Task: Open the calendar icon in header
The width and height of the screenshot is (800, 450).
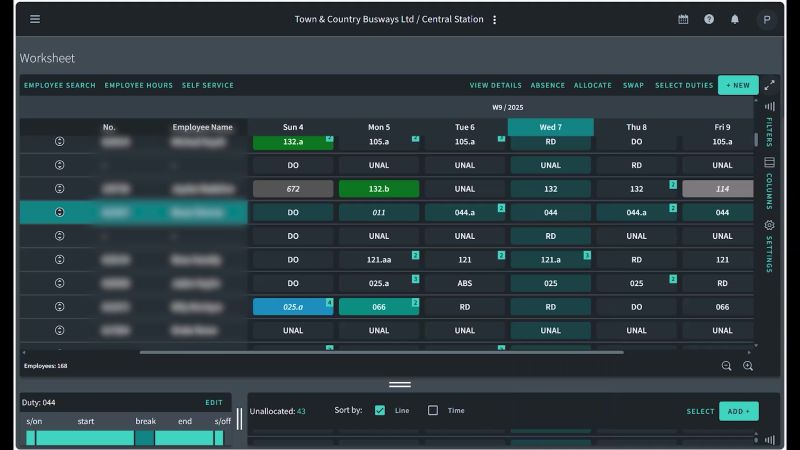Action: click(683, 19)
